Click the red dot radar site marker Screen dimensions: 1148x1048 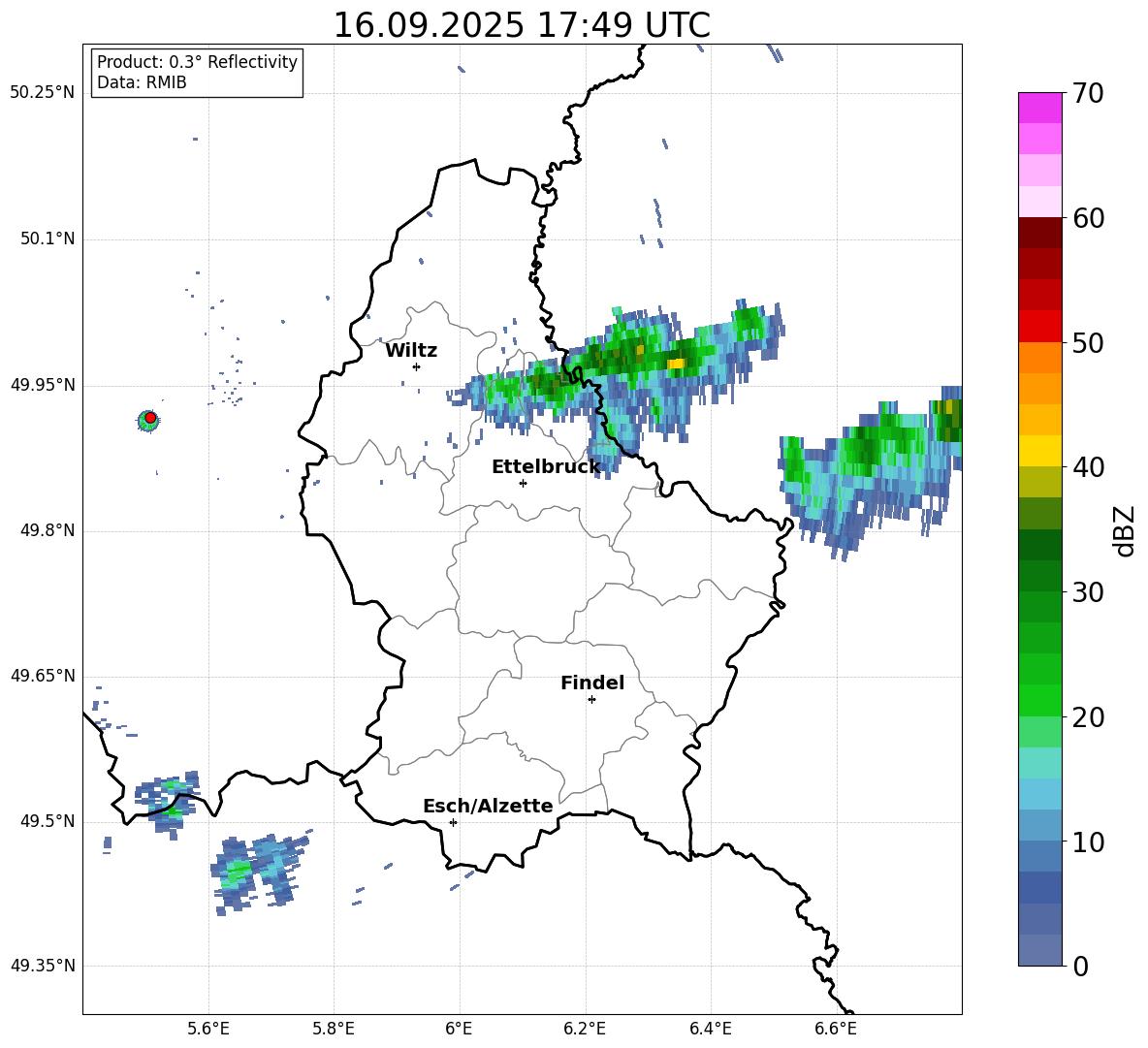click(x=149, y=418)
